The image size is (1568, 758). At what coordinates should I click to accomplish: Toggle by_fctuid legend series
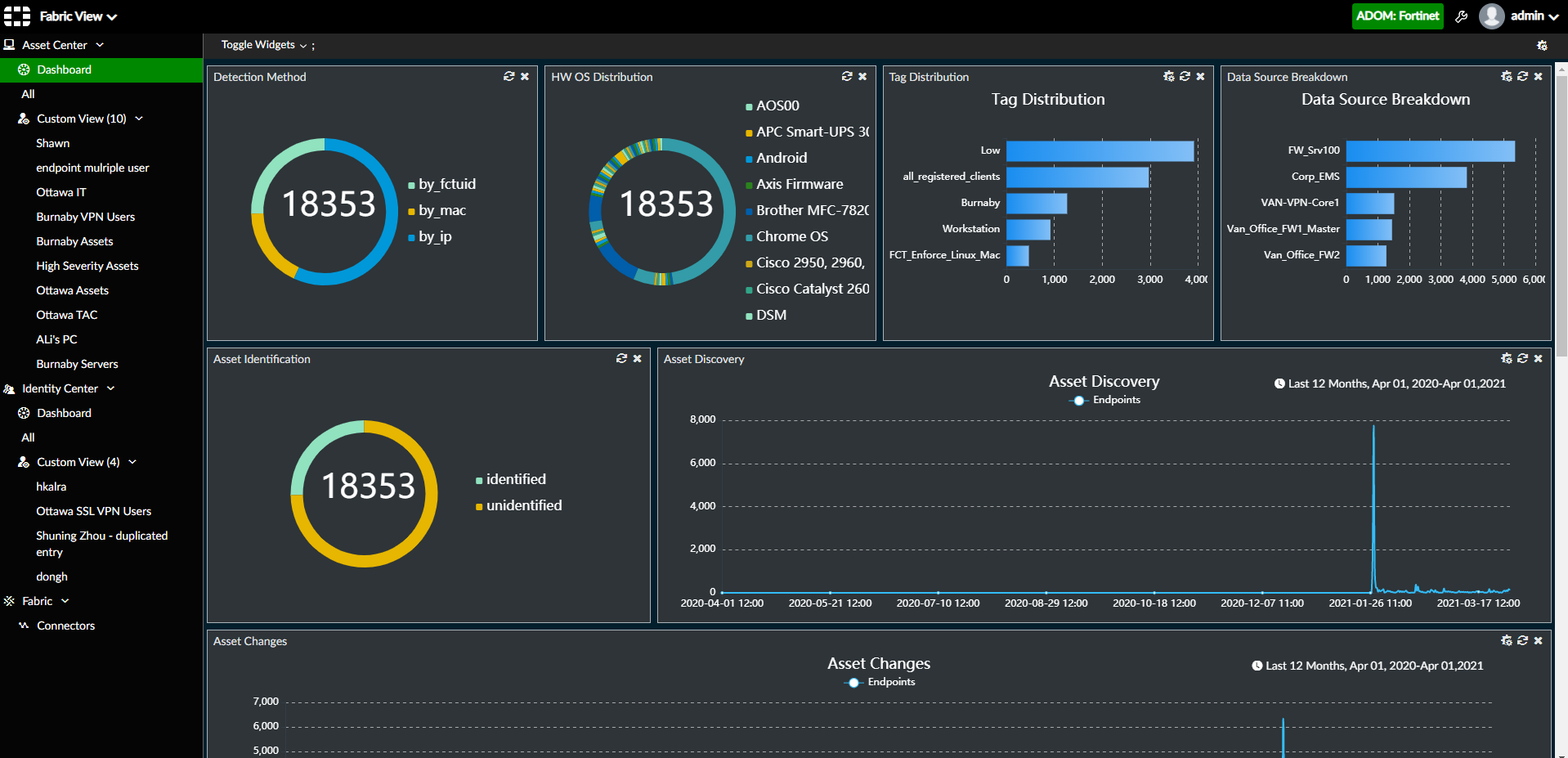[x=446, y=184]
